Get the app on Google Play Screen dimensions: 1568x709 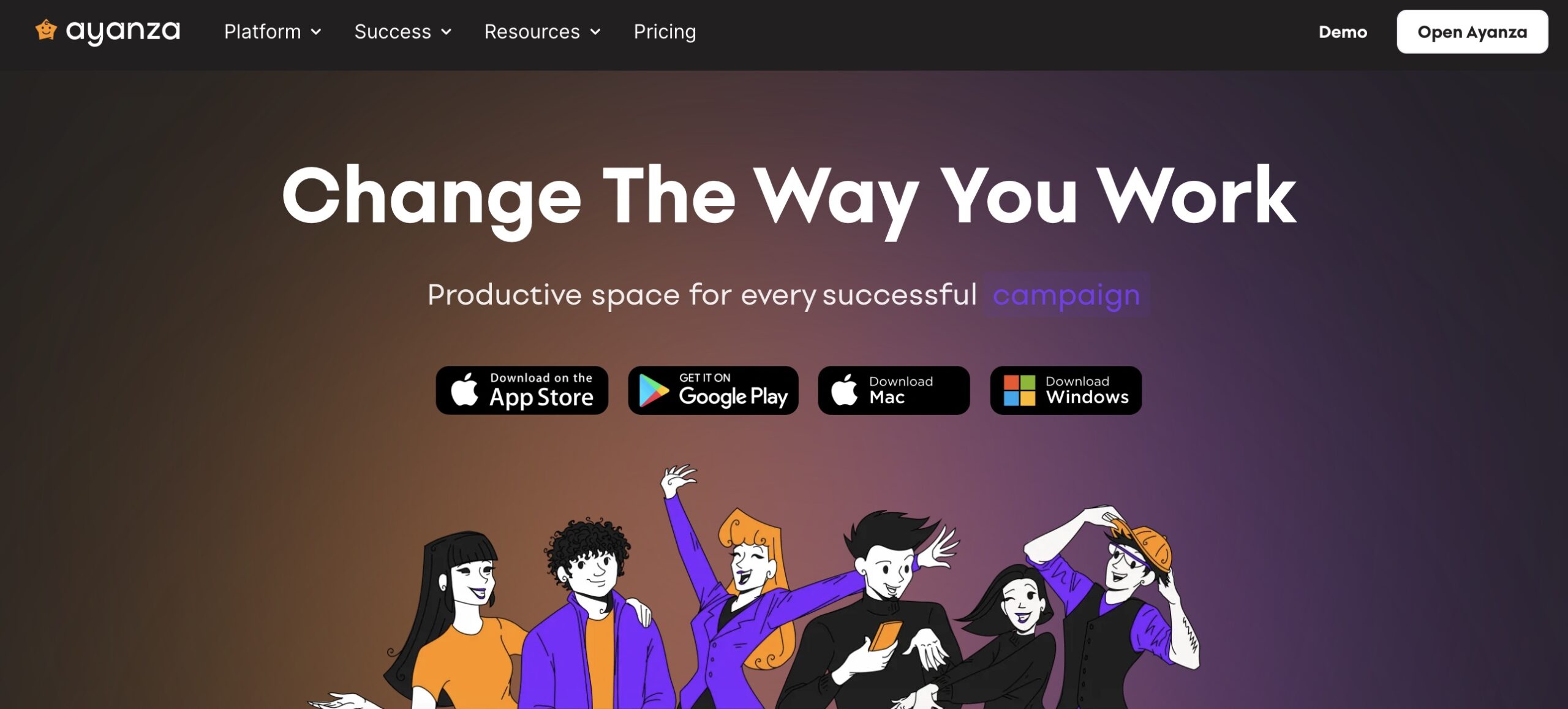[x=713, y=390]
